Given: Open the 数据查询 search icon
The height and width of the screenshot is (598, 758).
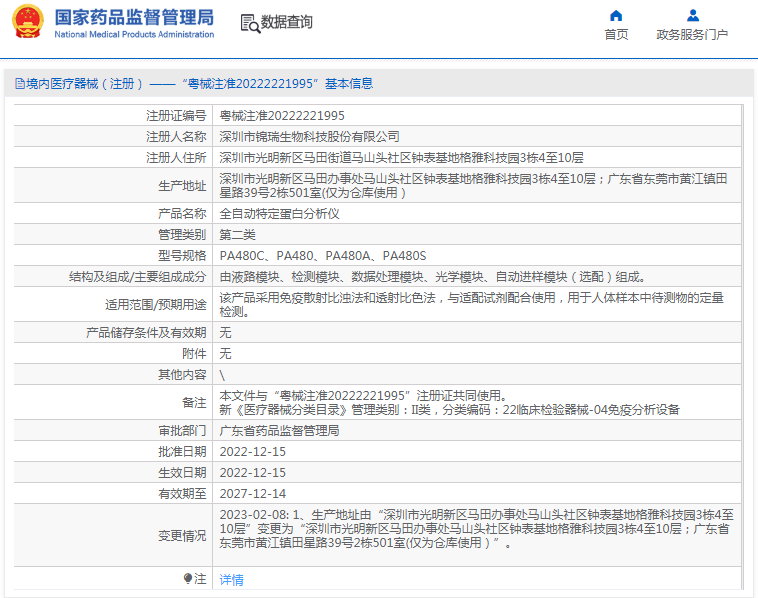Looking at the screenshot, I should pyautogui.click(x=250, y=23).
